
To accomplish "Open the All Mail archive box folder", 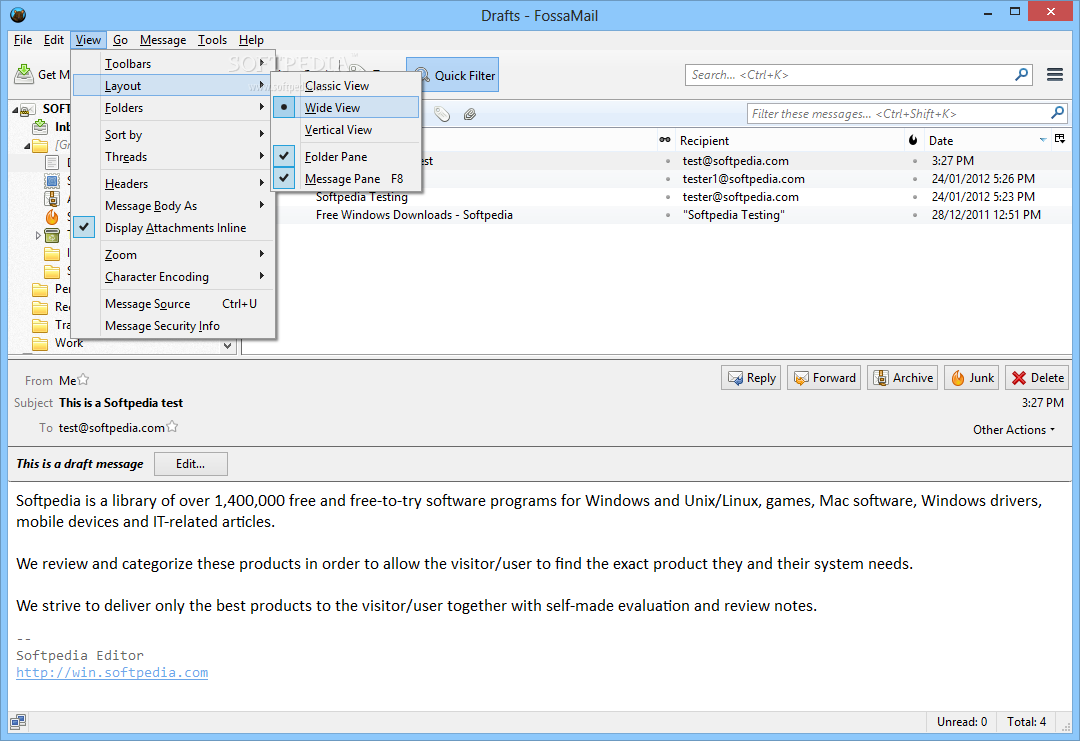I will 52,198.
